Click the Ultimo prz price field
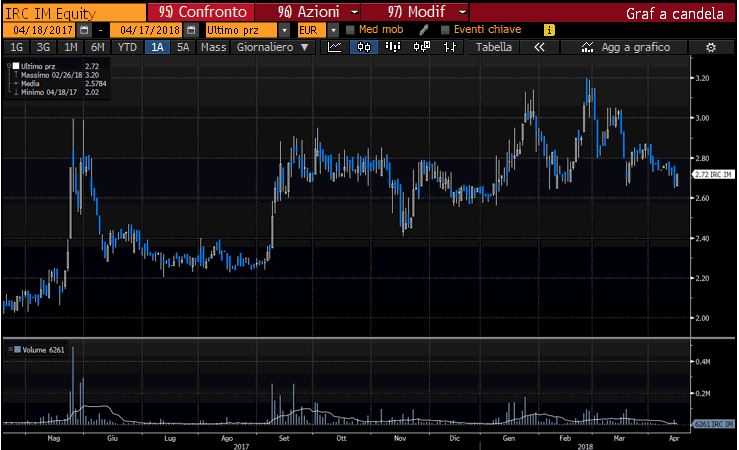This screenshot has height=450, width=739. coord(241,30)
